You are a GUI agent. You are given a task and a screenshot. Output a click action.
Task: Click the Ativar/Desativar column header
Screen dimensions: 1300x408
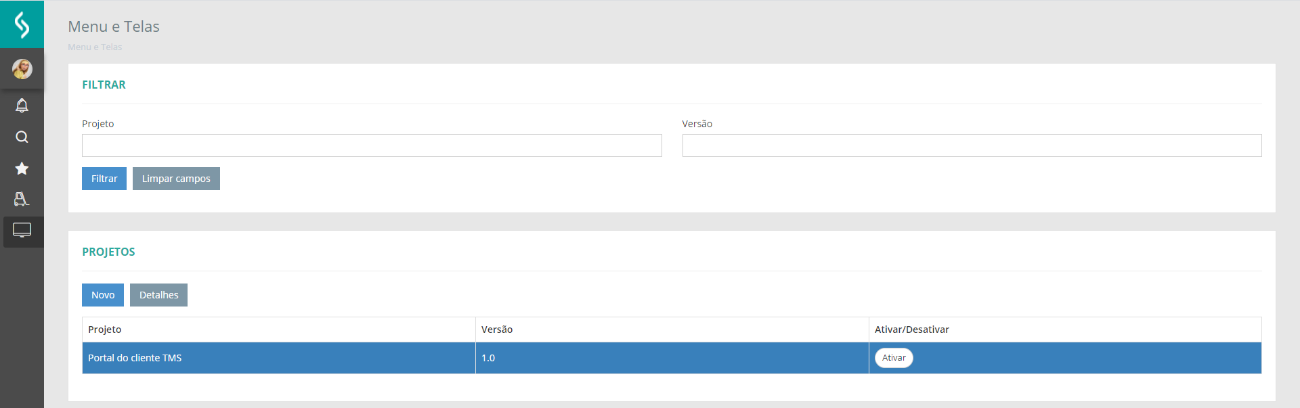(911, 329)
